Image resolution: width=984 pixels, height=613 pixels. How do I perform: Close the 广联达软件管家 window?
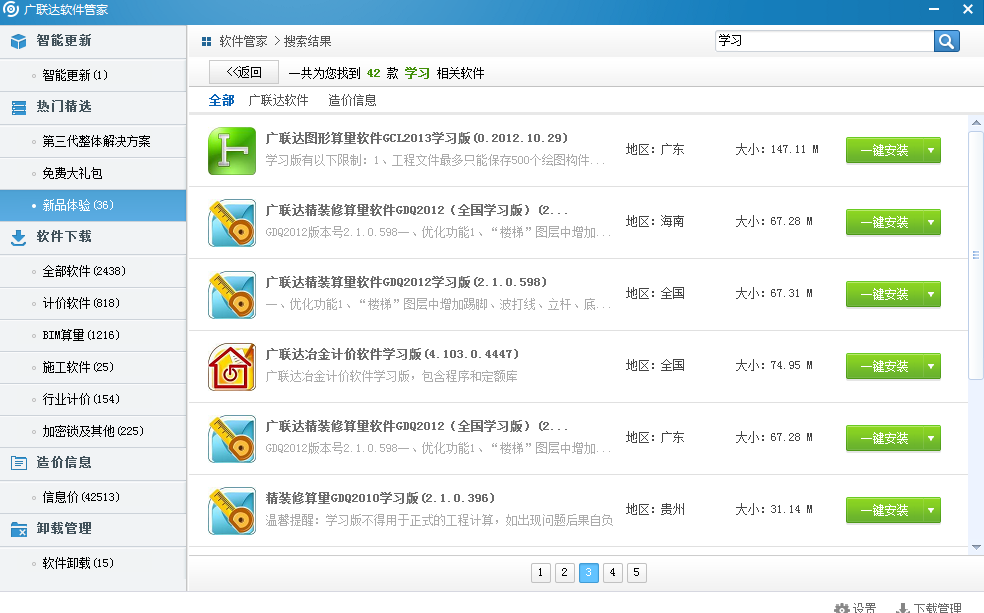[968, 9]
